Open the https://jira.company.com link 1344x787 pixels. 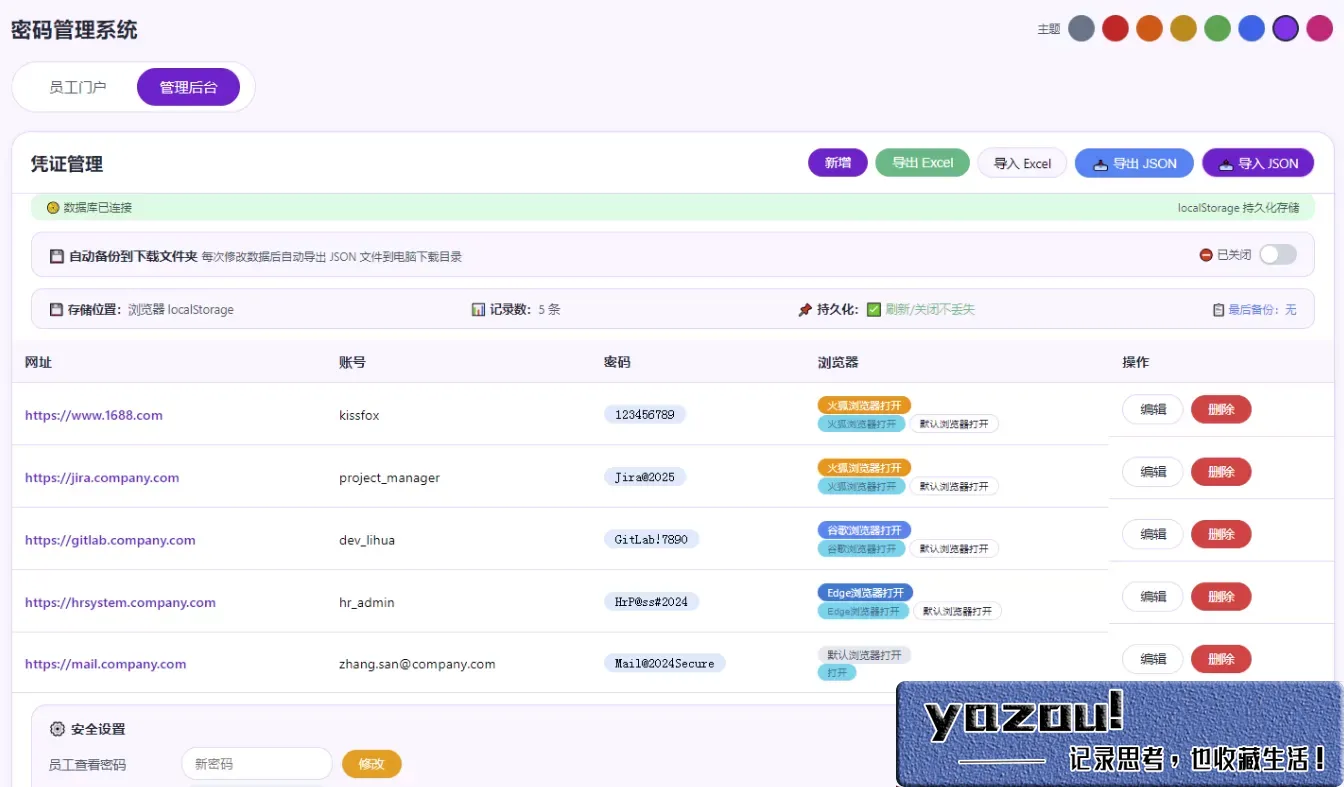[102, 478]
